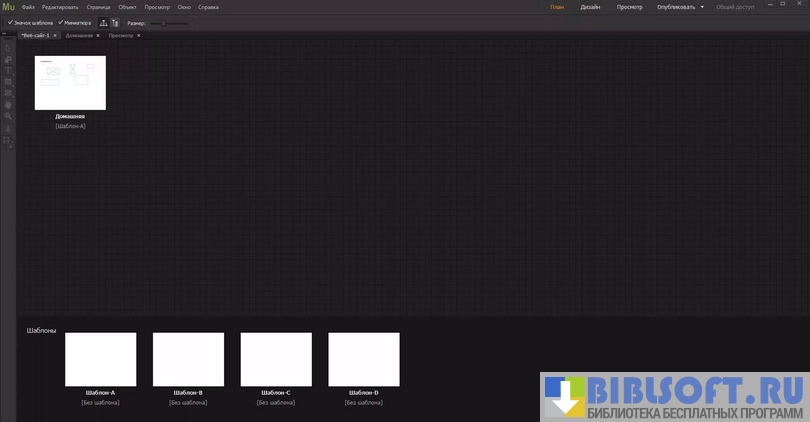Switch to horizontal sitemap layout icon
Viewport: 810px width, 422px height.
(104, 22)
